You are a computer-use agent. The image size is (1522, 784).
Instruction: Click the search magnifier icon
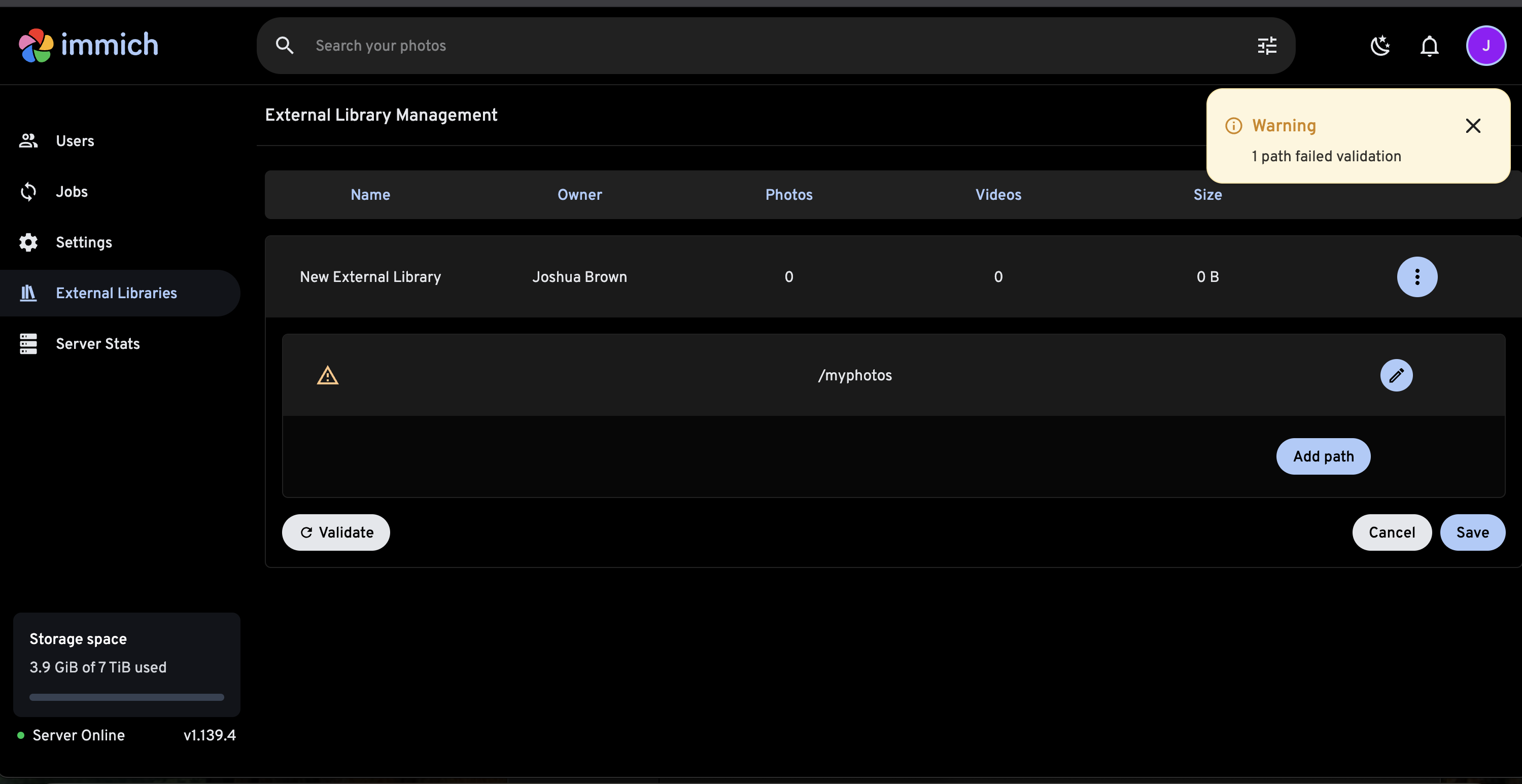(285, 46)
